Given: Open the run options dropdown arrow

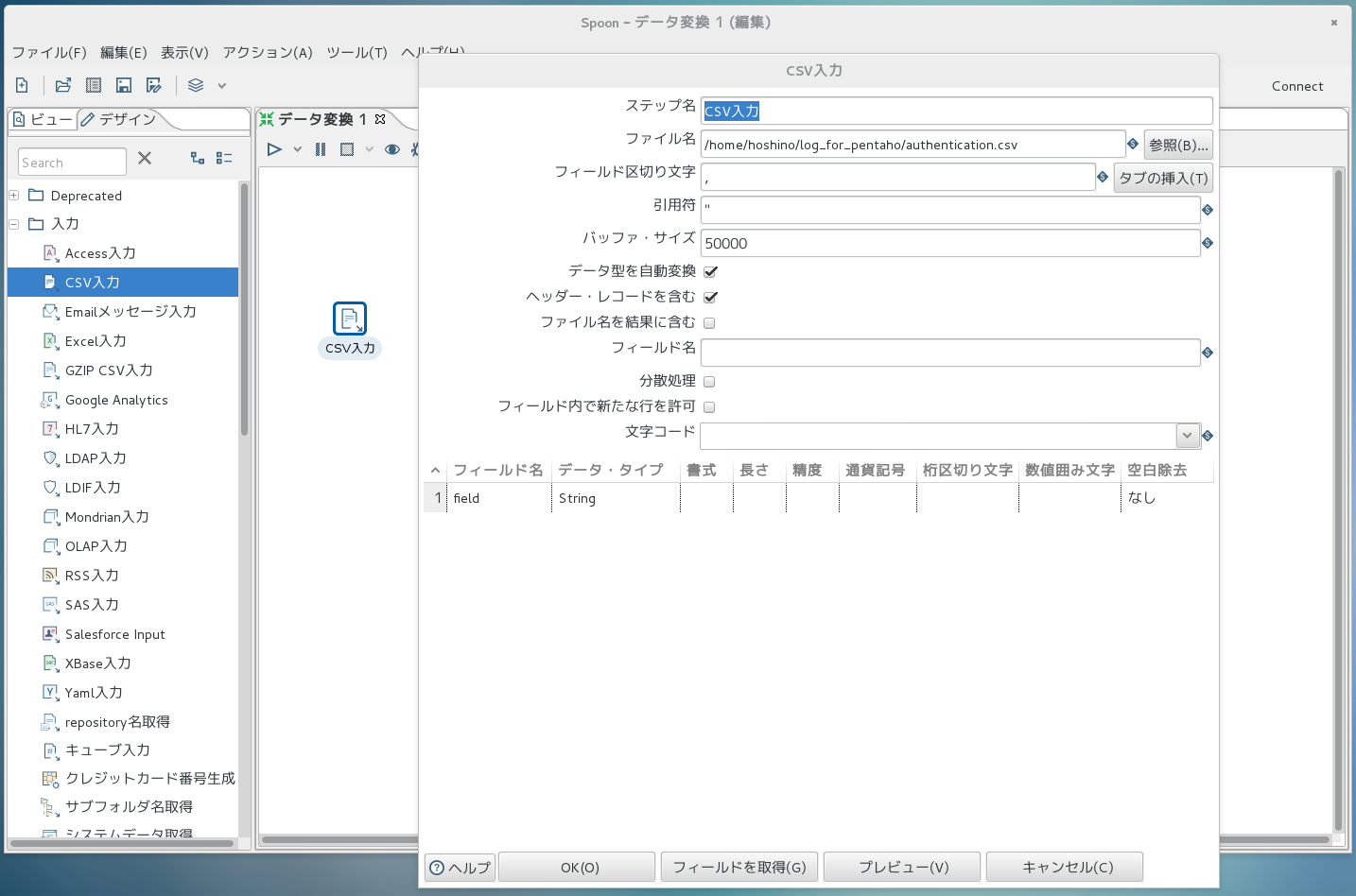Looking at the screenshot, I should [297, 149].
